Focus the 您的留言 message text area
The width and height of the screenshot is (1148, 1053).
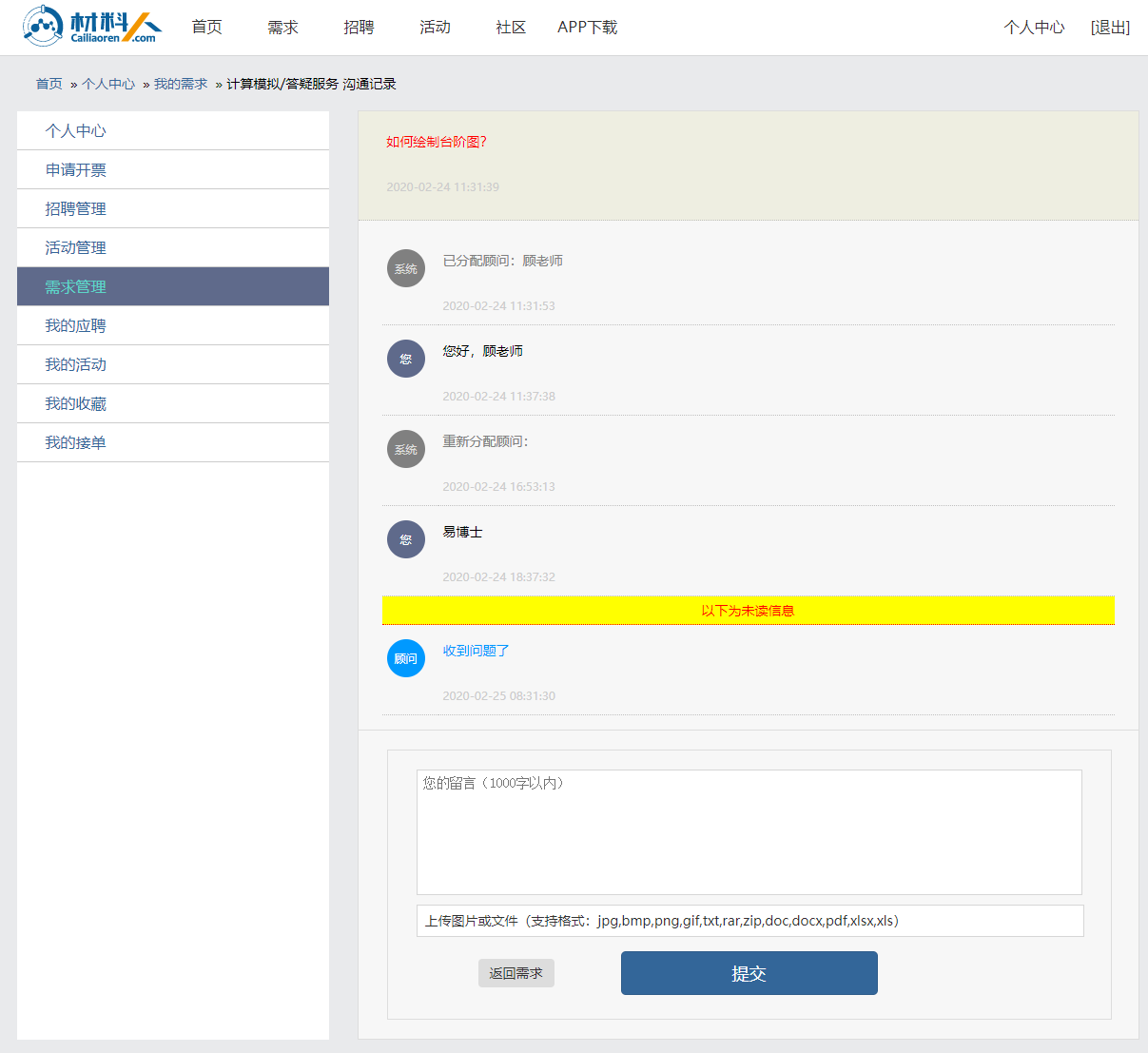click(x=749, y=832)
